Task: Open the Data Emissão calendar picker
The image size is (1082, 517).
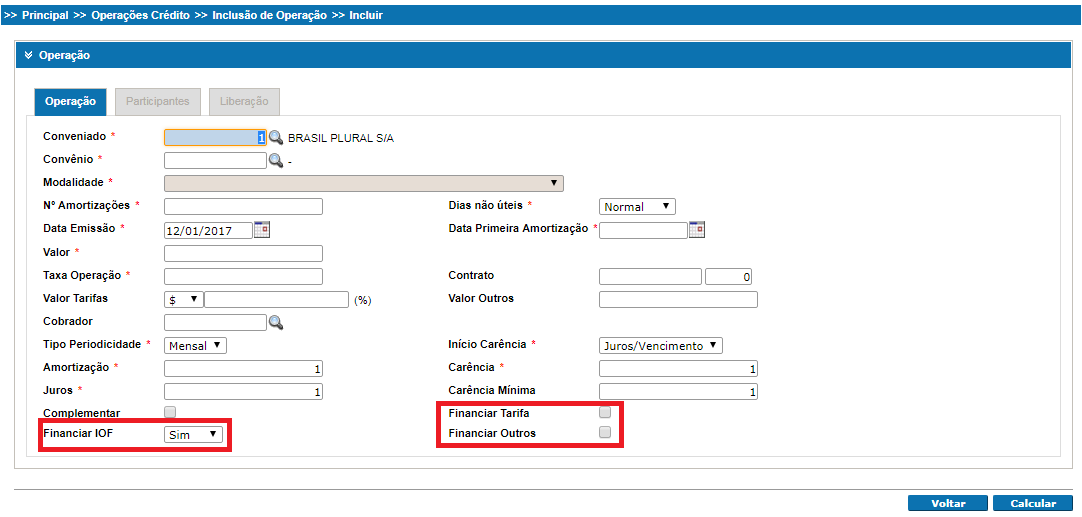Action: point(262,230)
